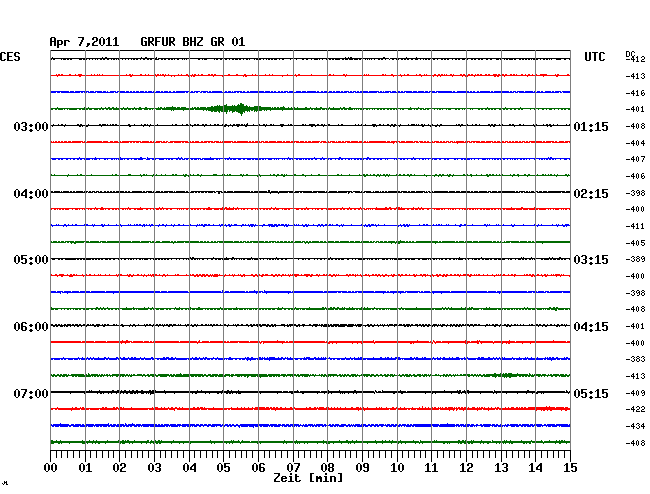Click the DC value "-404"
650x494 pixels.
(x=635, y=143)
